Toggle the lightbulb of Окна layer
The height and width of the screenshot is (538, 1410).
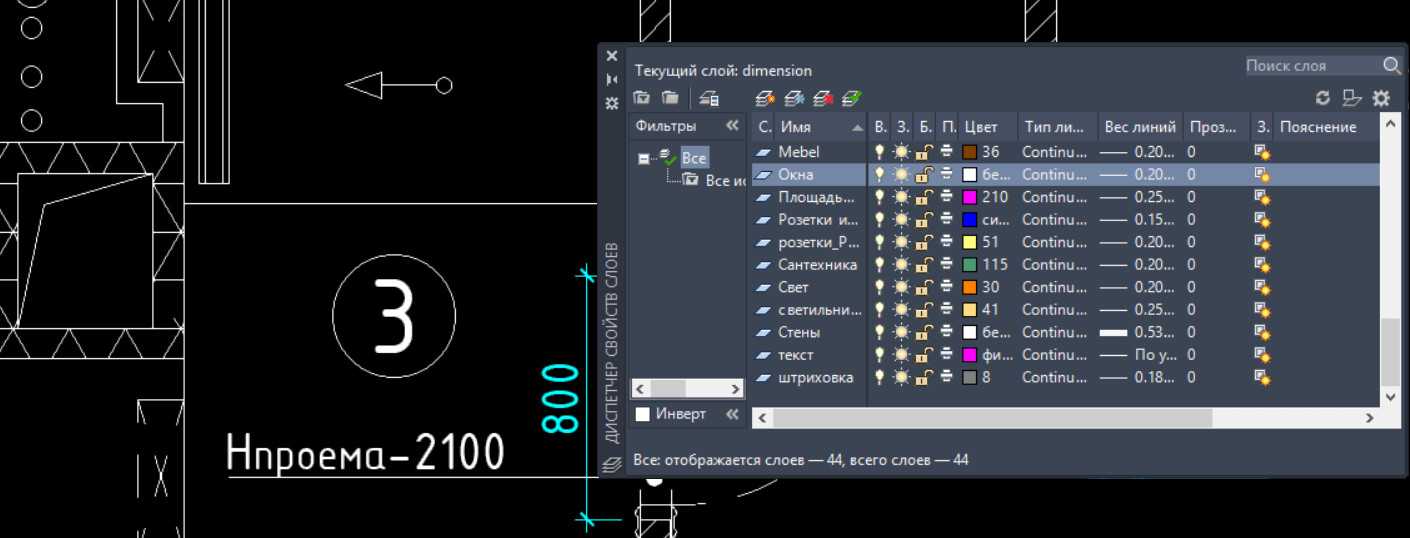pyautogui.click(x=880, y=174)
